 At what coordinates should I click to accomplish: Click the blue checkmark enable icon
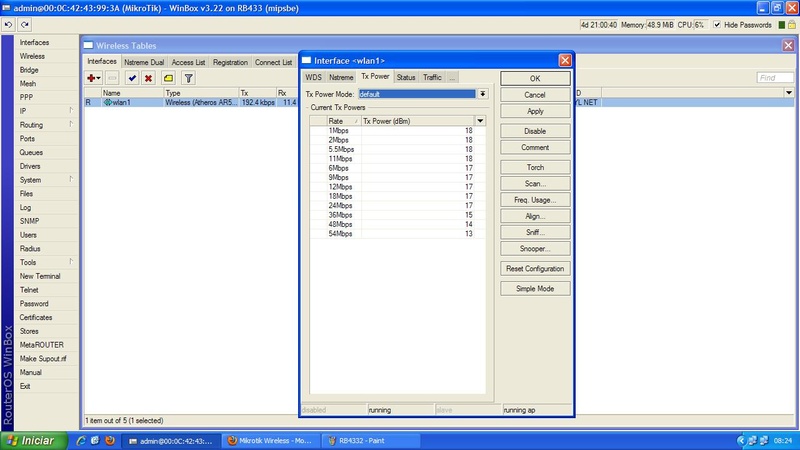[x=132, y=78]
